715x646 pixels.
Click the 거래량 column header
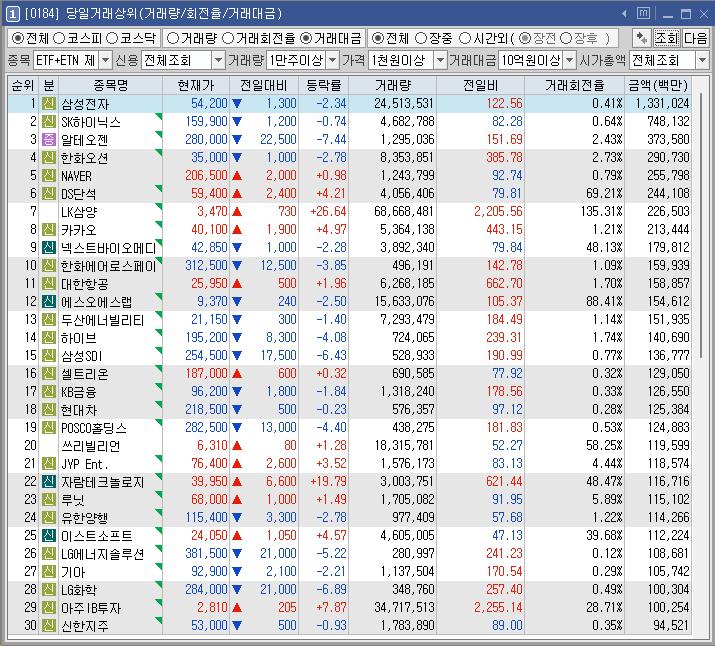[x=393, y=85]
